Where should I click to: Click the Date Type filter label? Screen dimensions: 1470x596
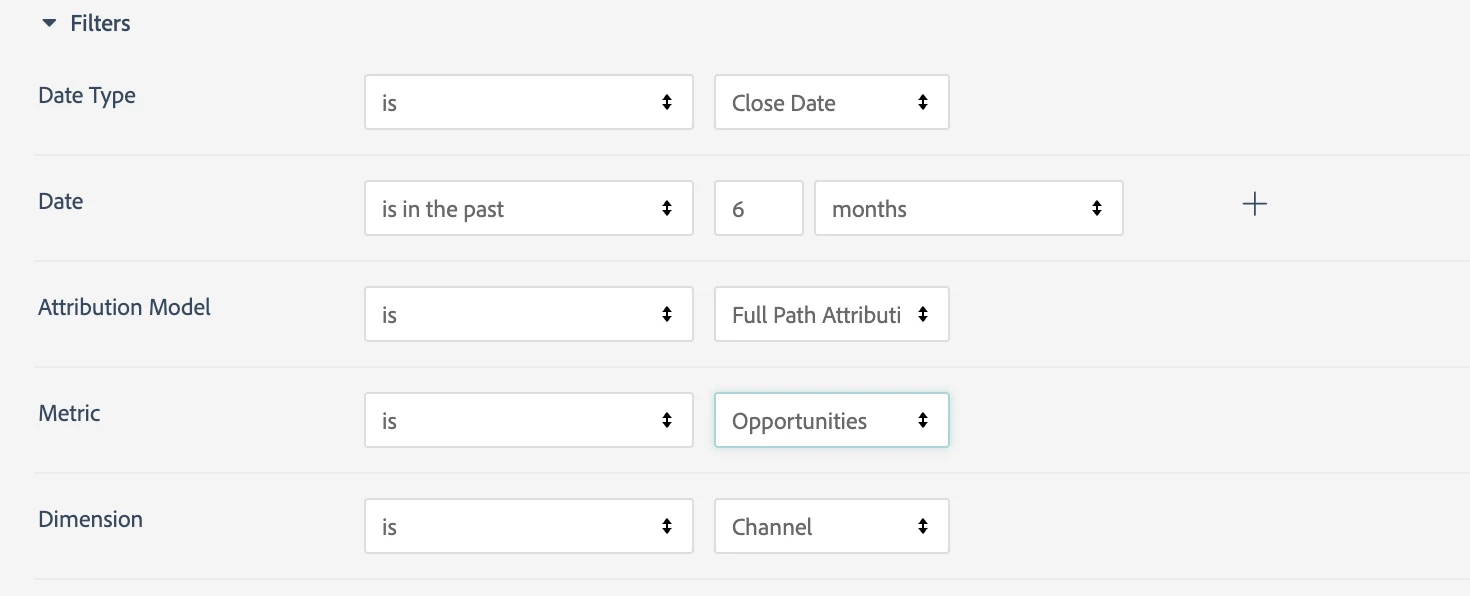(x=87, y=96)
